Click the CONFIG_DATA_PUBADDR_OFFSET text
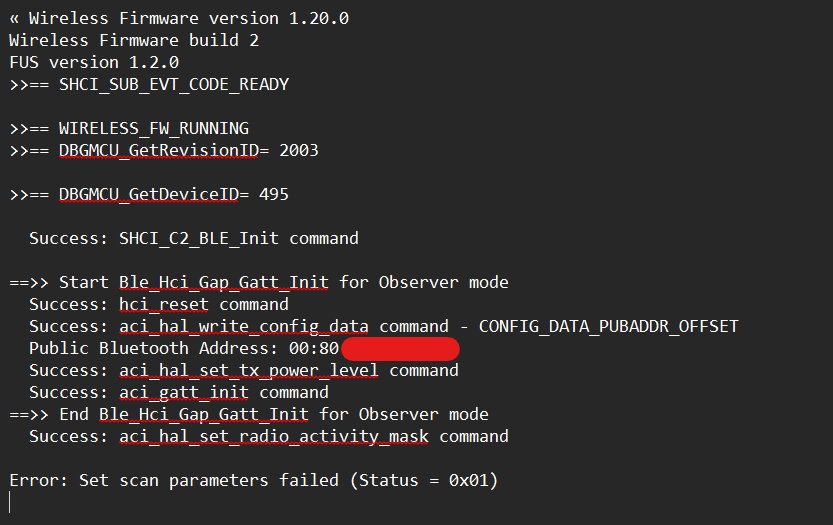The image size is (833, 525). click(x=608, y=326)
